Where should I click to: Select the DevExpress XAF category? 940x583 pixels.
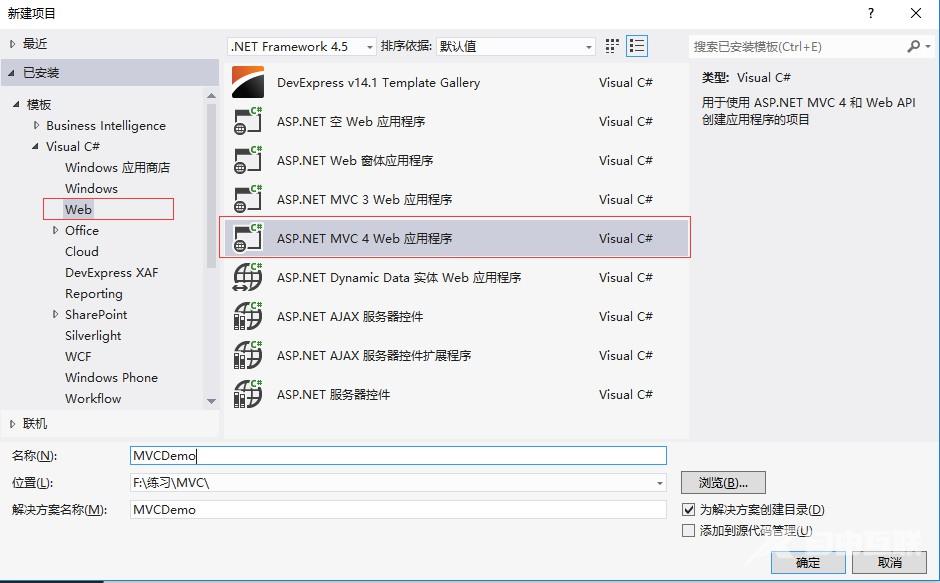point(112,272)
